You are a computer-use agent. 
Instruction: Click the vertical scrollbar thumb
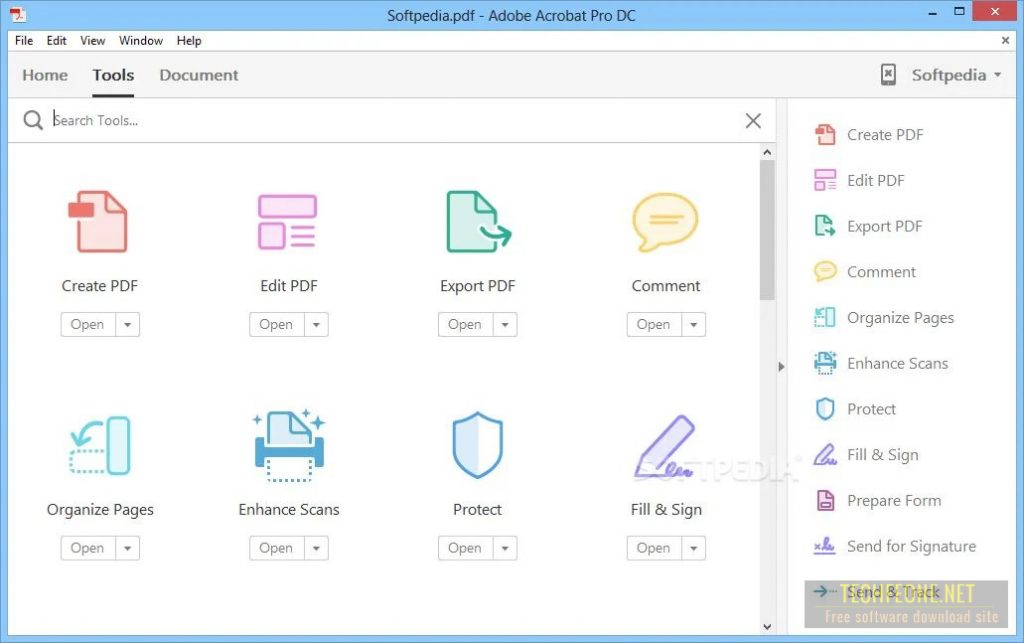click(767, 230)
